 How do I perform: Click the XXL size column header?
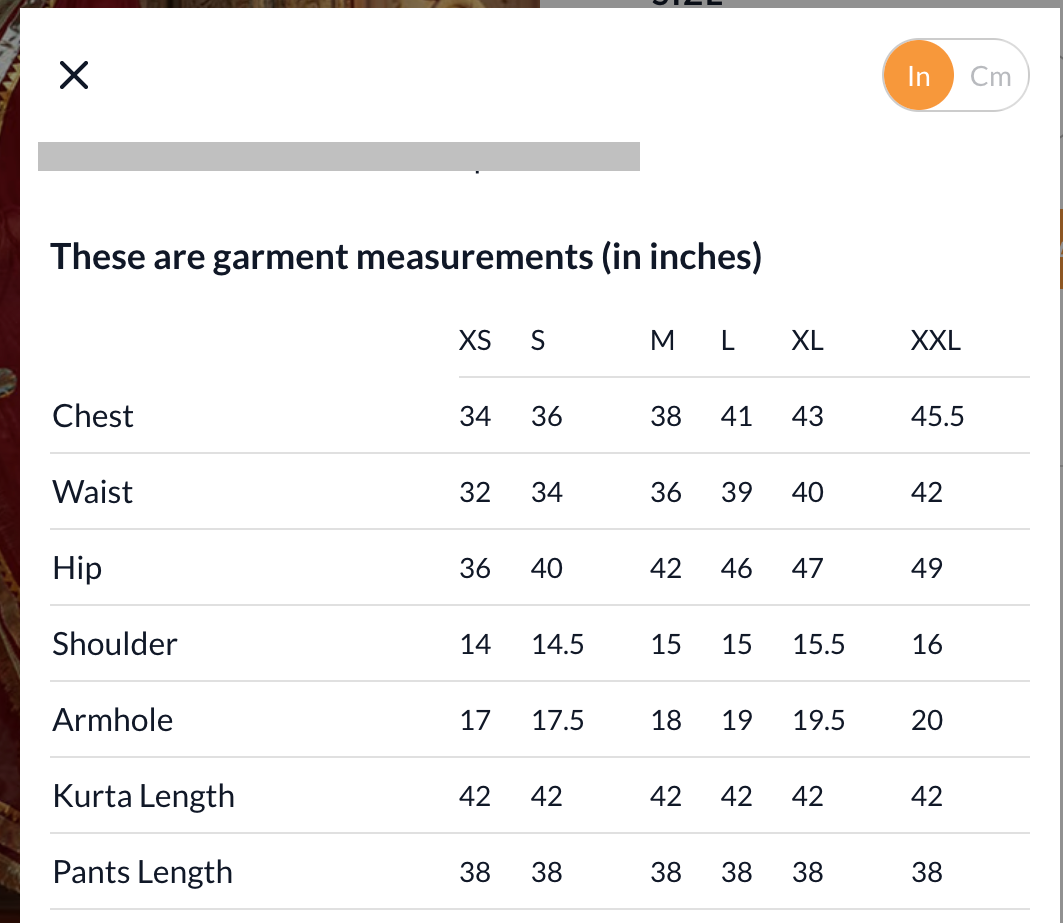point(935,340)
